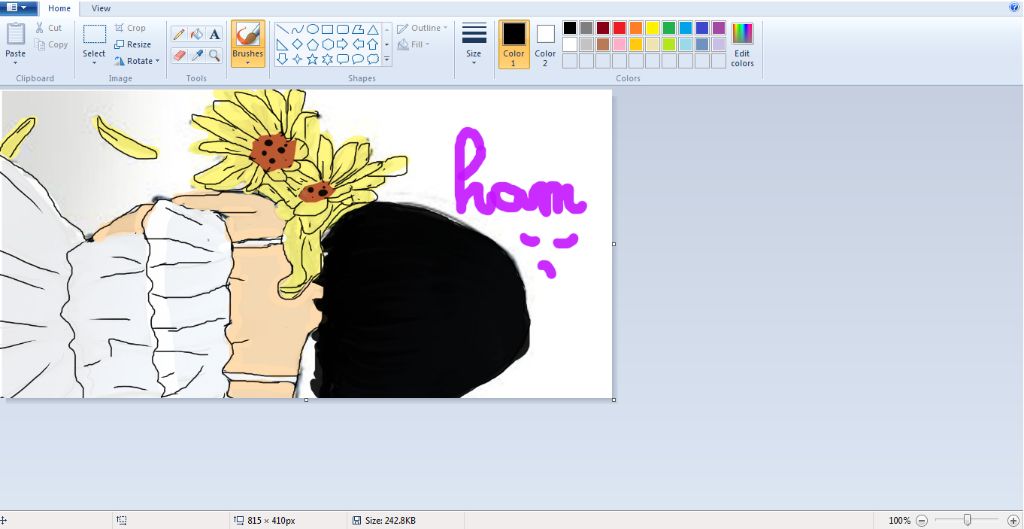Click the Resize button

pos(133,44)
